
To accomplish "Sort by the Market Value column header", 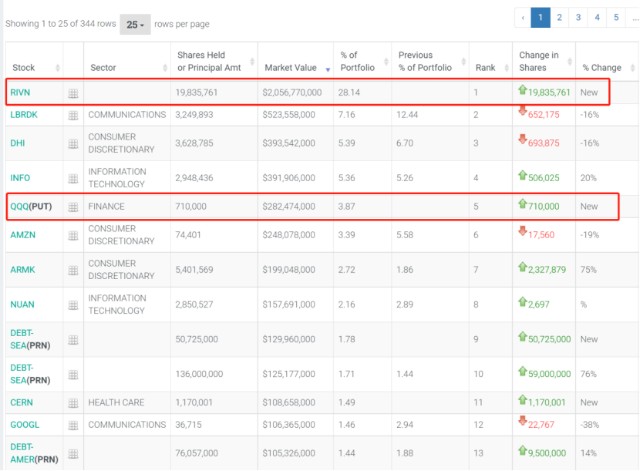I will click(x=296, y=61).
